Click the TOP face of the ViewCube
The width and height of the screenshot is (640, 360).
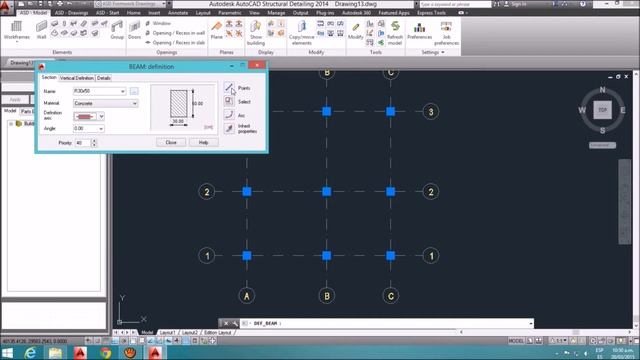pos(602,110)
